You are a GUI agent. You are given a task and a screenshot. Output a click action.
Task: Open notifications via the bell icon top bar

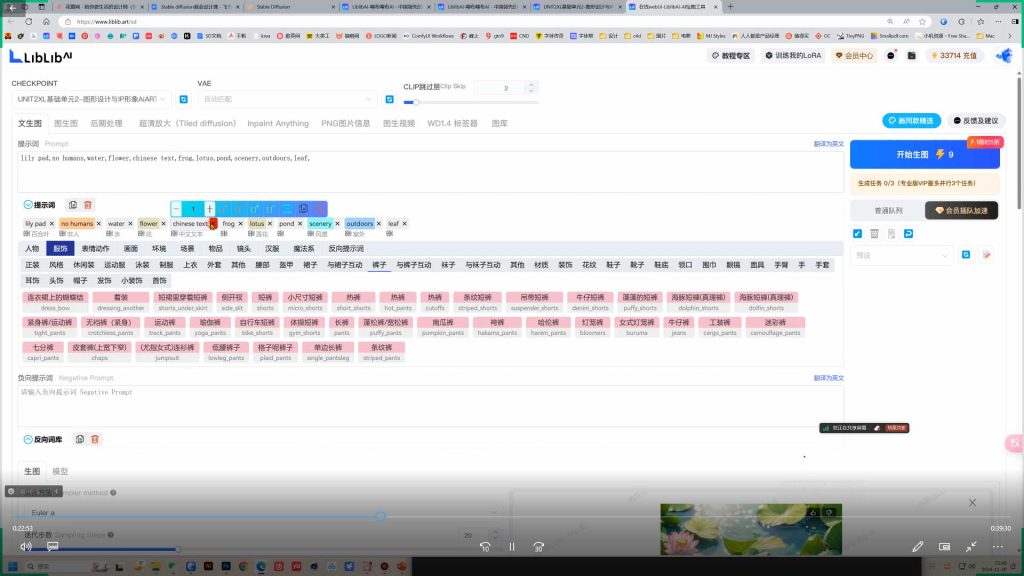tap(890, 55)
